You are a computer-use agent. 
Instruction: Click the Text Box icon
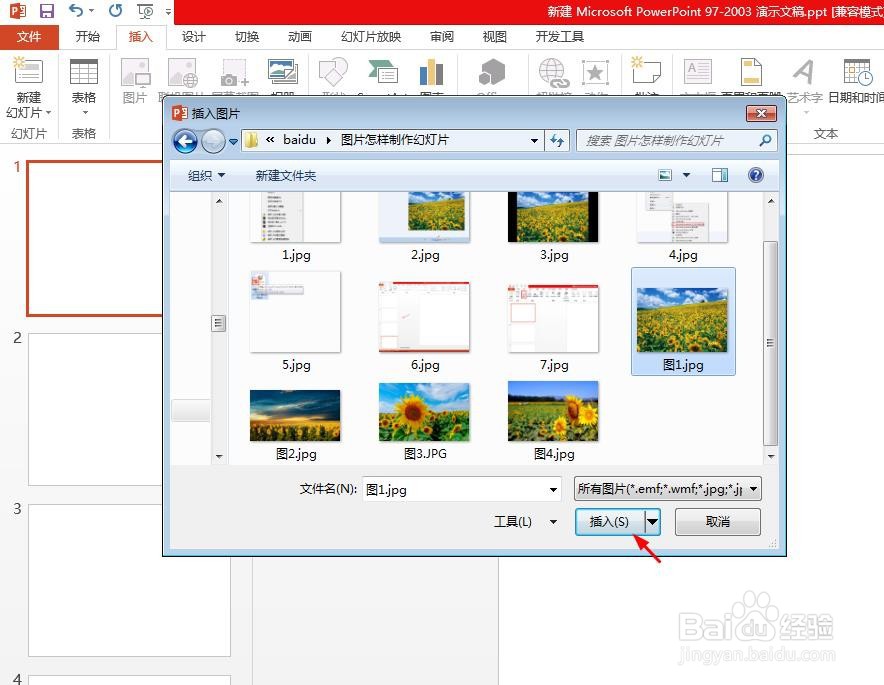pyautogui.click(x=697, y=72)
